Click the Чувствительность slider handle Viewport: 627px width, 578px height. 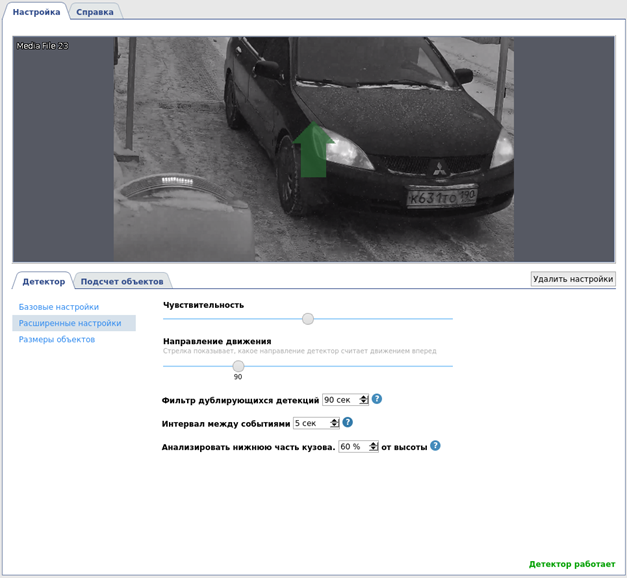tap(308, 319)
